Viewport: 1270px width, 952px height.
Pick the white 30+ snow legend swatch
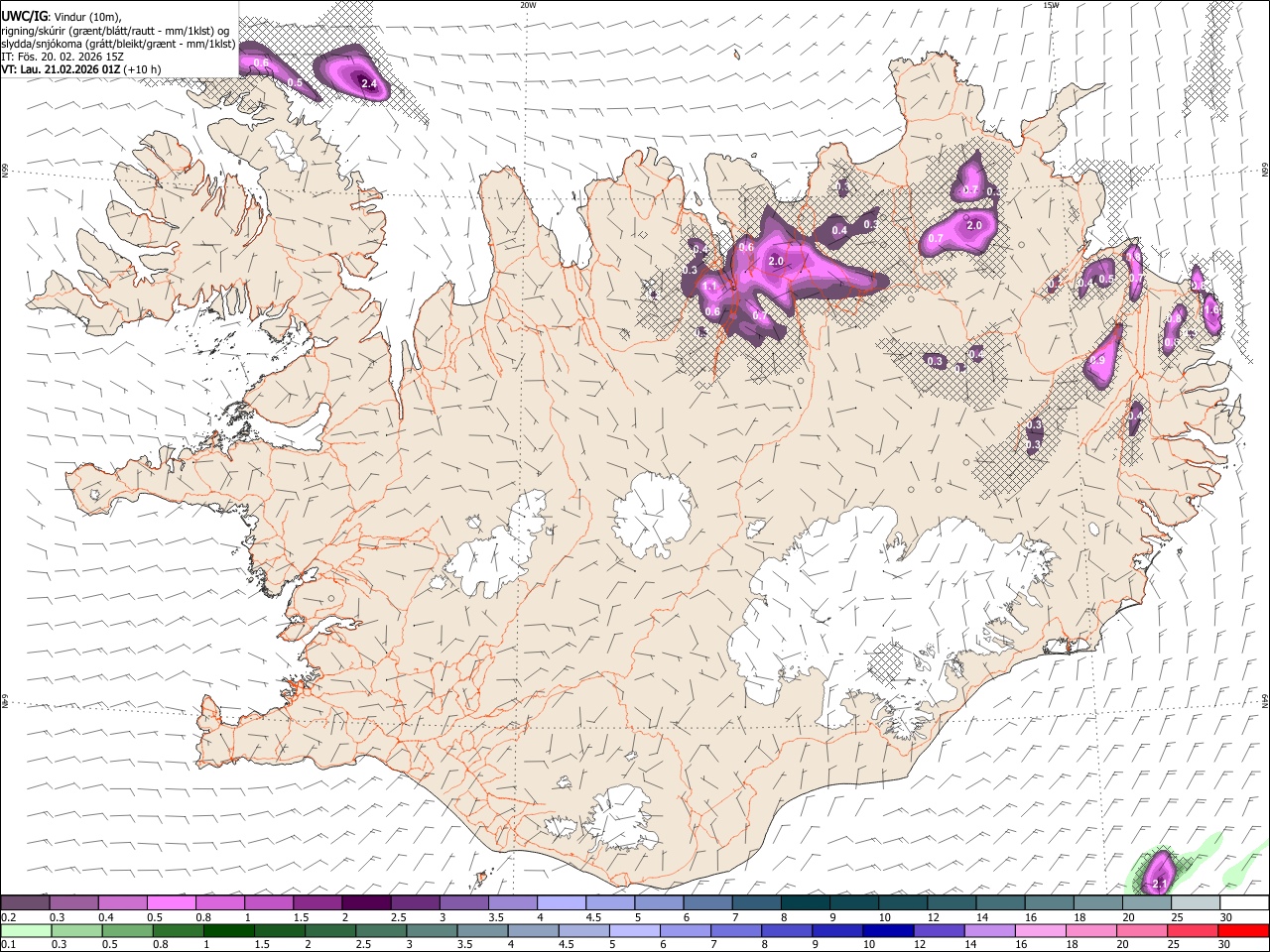pyautogui.click(x=1244, y=903)
